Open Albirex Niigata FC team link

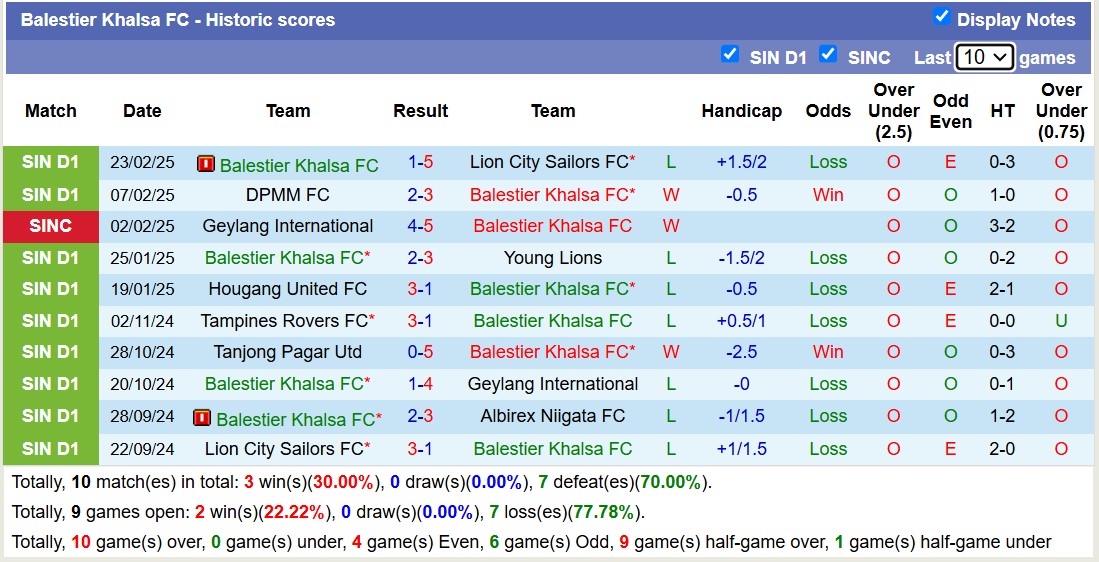(x=553, y=416)
